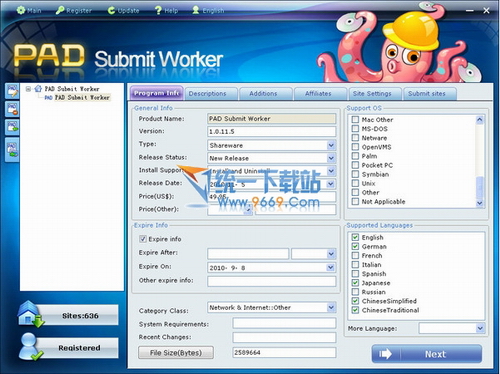Click the Register key icon
Screen dimensions: 500x374
[60, 10]
